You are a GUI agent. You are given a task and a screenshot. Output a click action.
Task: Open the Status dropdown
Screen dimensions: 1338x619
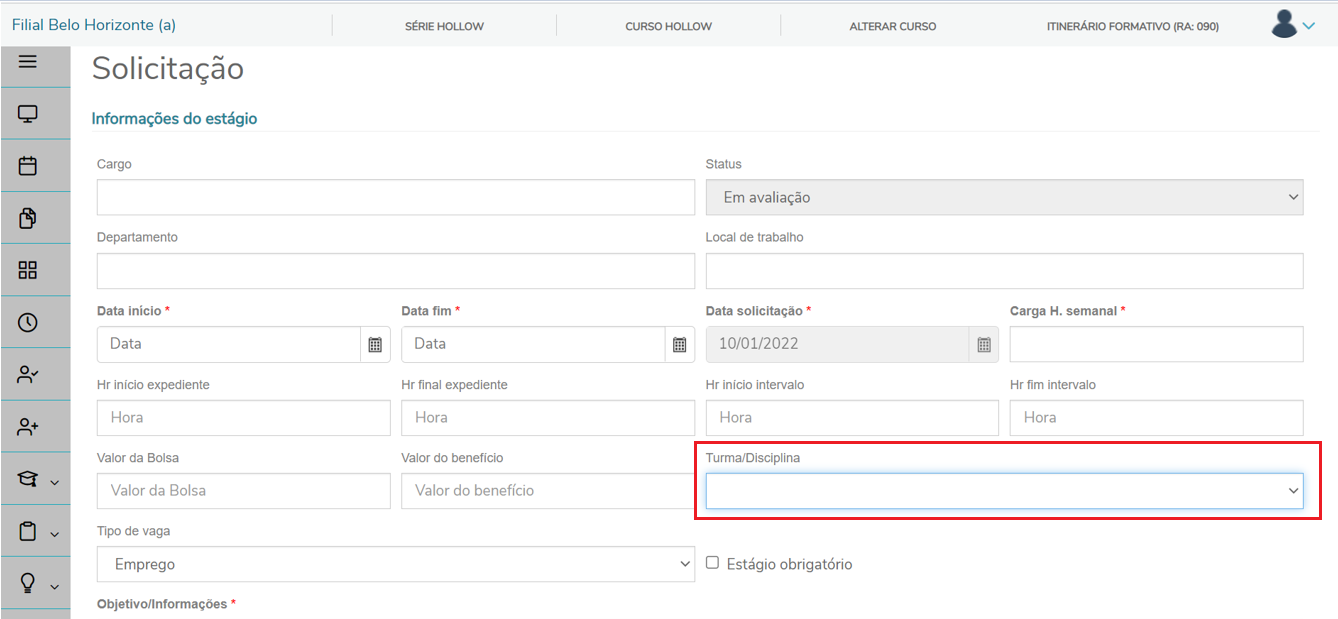click(x=1005, y=197)
